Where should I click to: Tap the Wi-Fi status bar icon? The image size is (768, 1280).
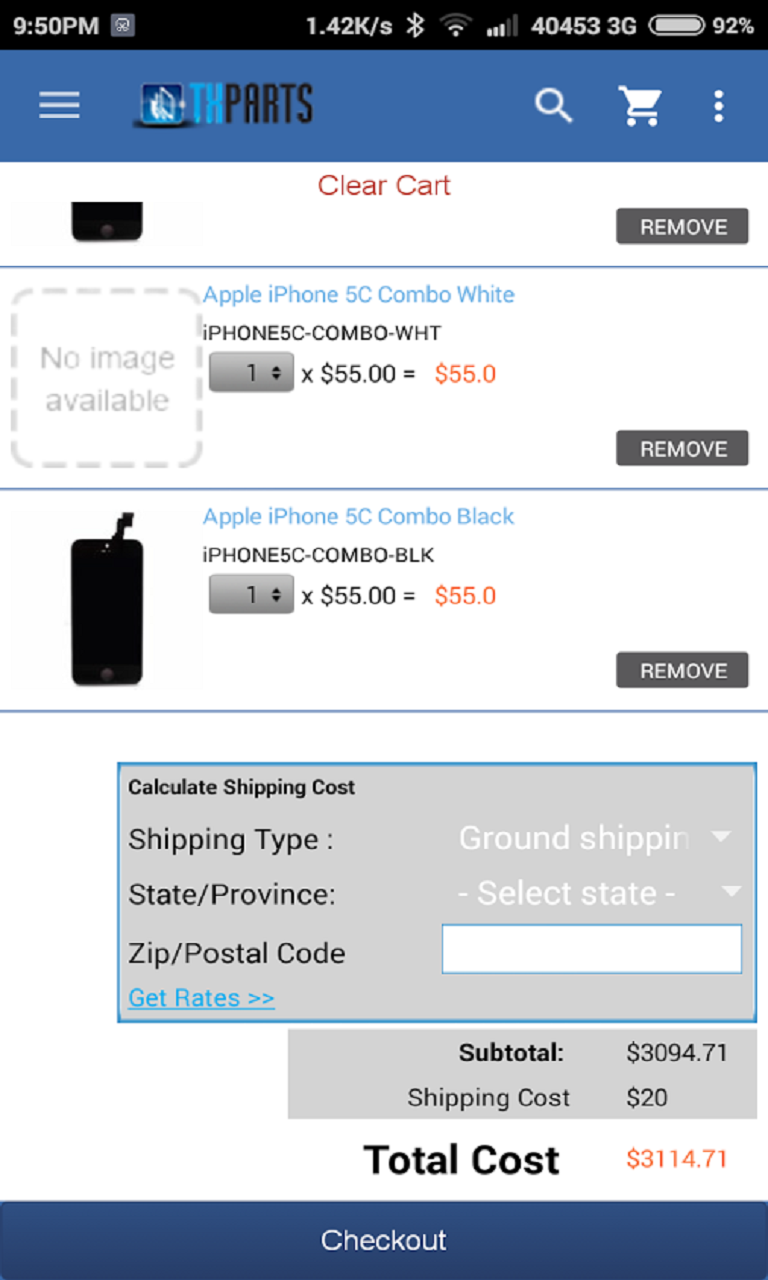456,26
